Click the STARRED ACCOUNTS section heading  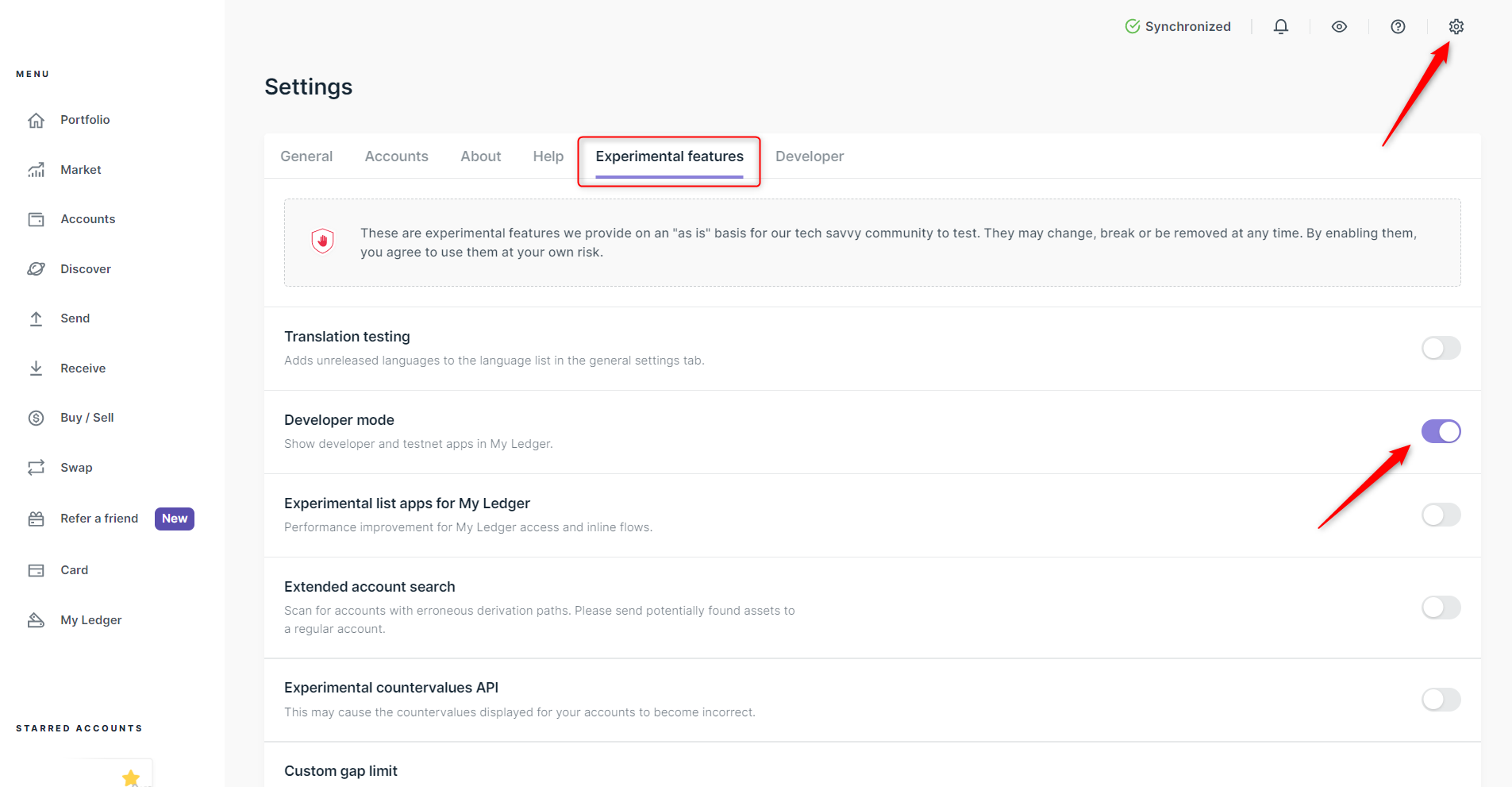point(79,728)
